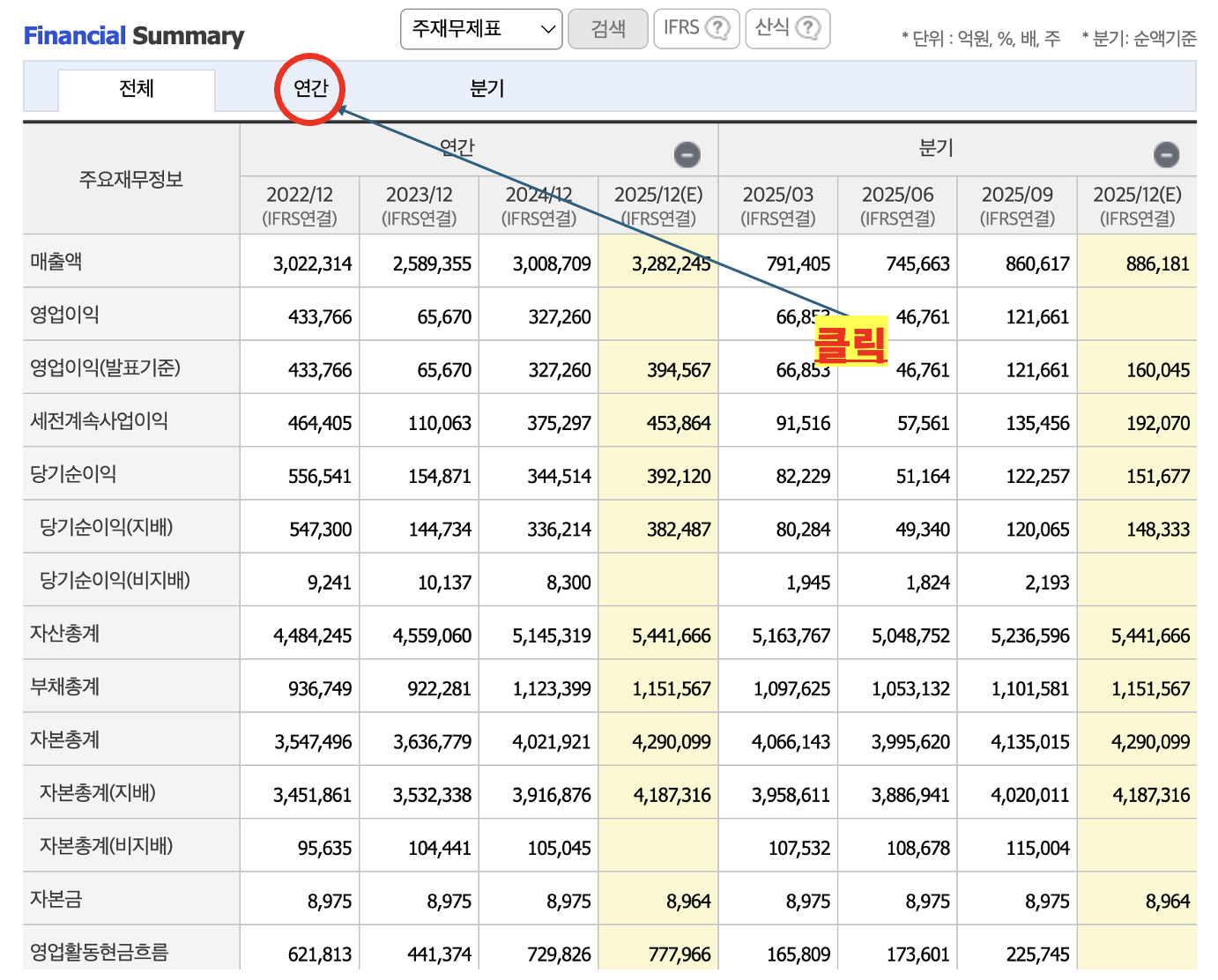Click the 매출액 row label

tap(56, 262)
